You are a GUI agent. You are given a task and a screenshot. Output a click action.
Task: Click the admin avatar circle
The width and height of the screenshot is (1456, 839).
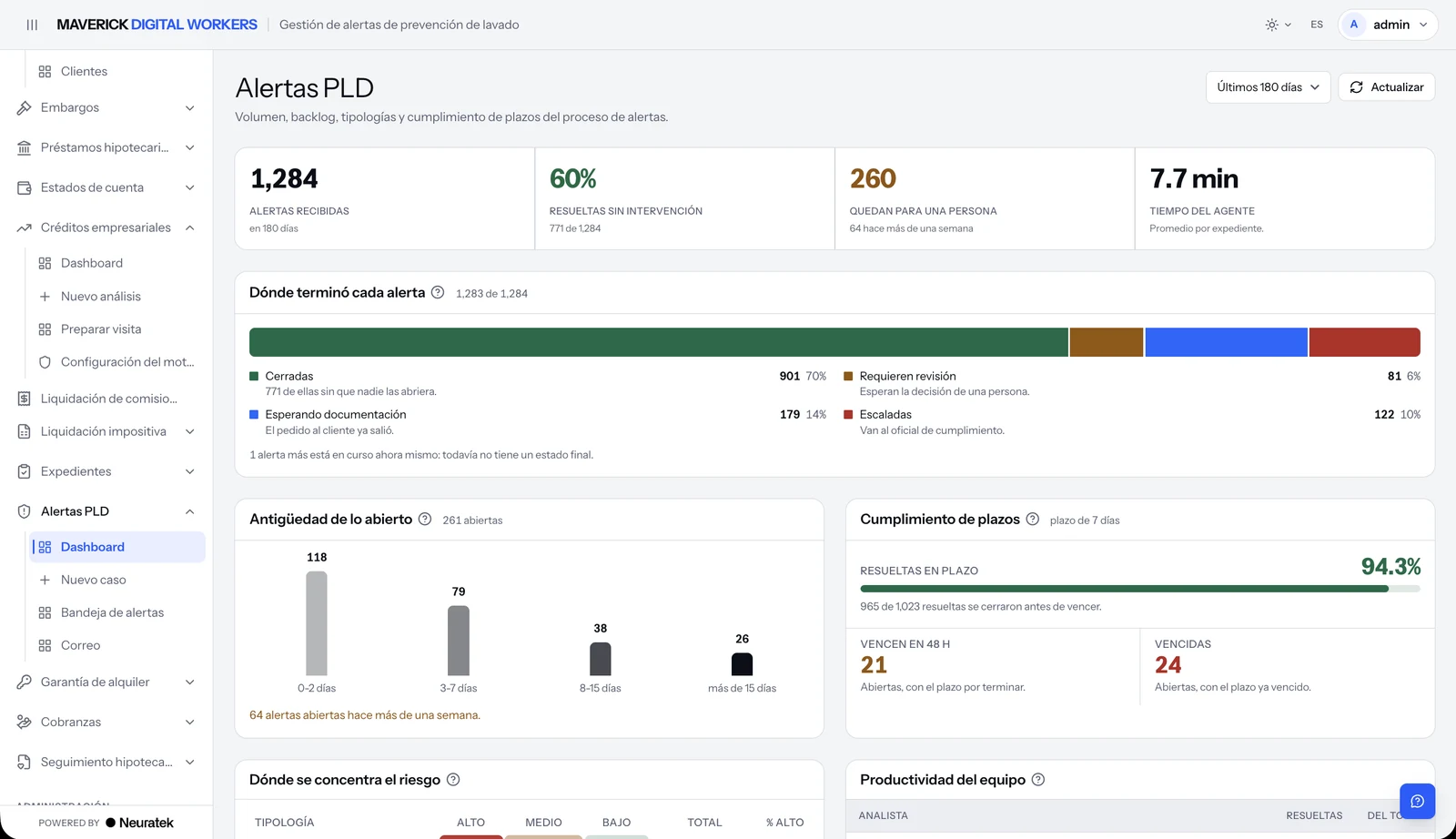pyautogui.click(x=1354, y=25)
